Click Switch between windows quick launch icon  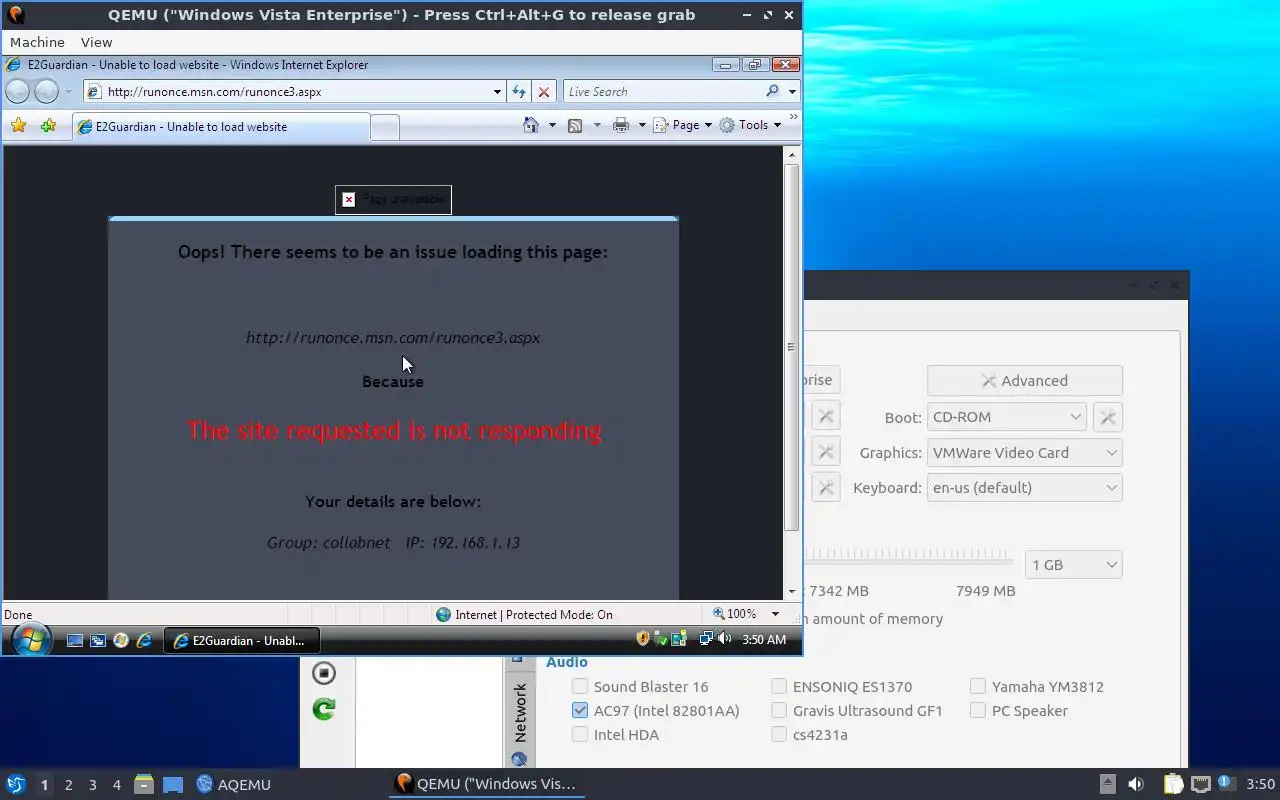coord(98,640)
